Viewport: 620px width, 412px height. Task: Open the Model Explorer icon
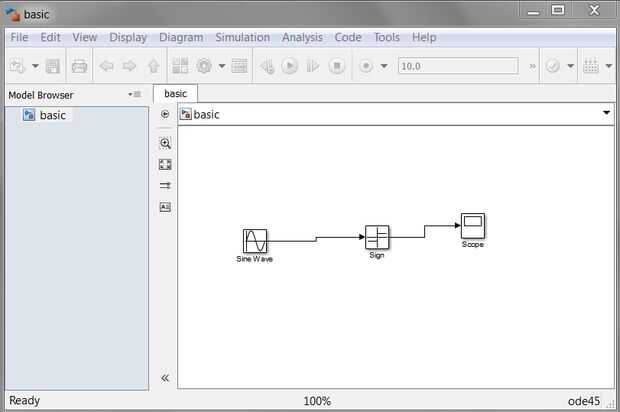click(x=239, y=66)
